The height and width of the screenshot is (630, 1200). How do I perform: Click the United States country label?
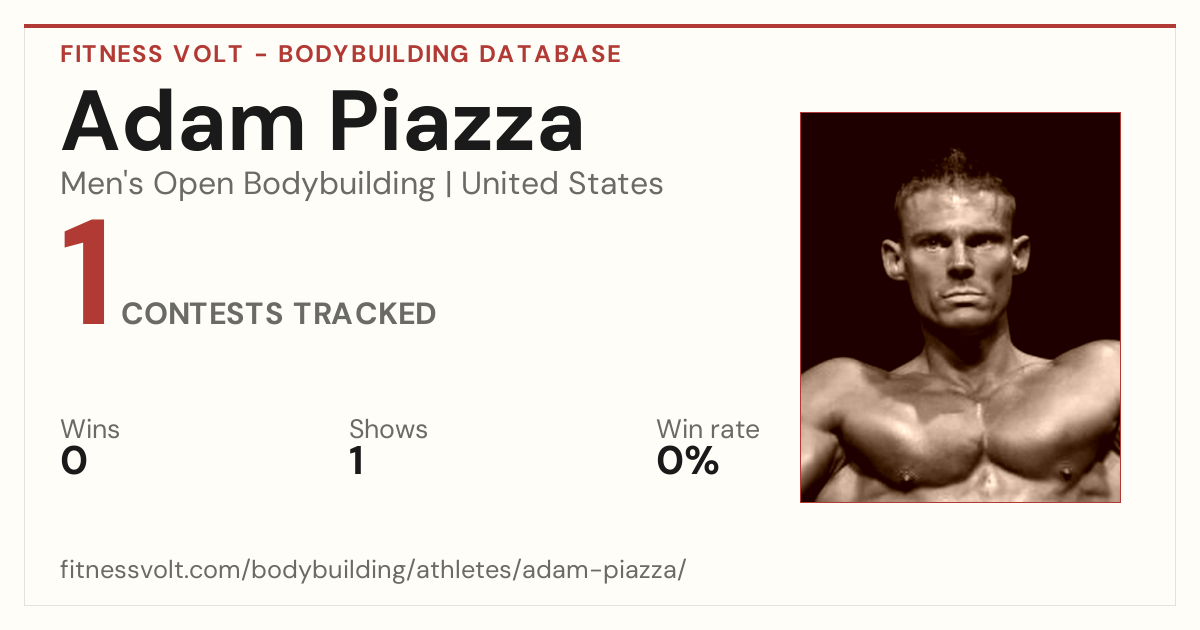coord(562,185)
